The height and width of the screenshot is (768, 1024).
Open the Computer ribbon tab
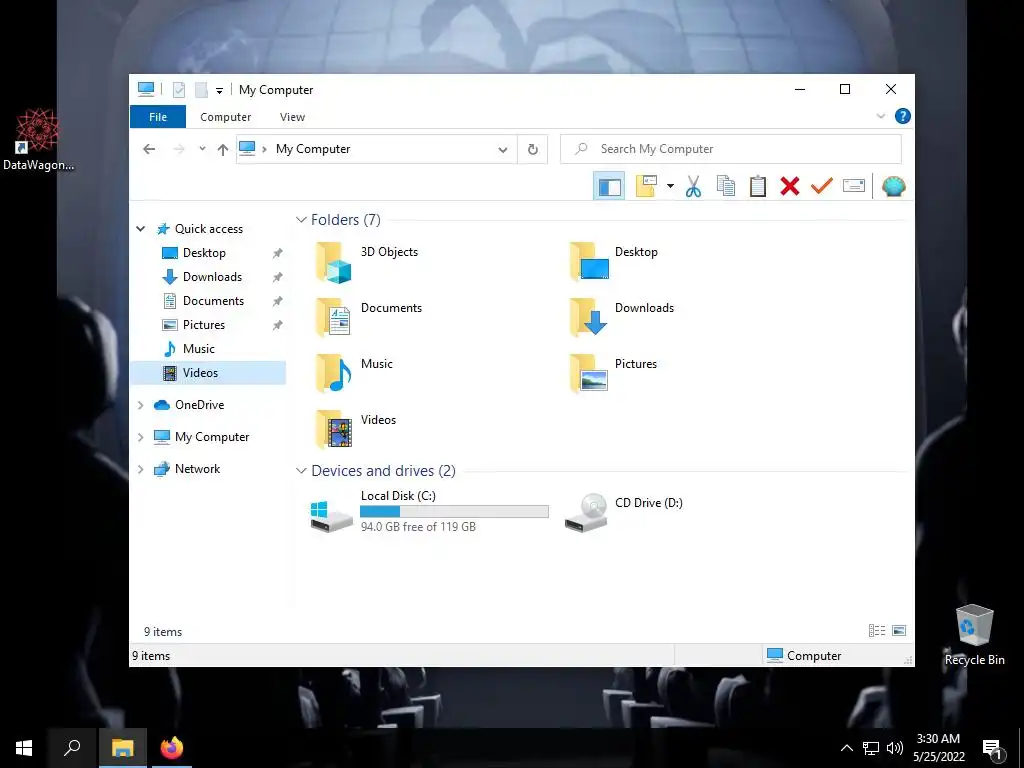225,117
